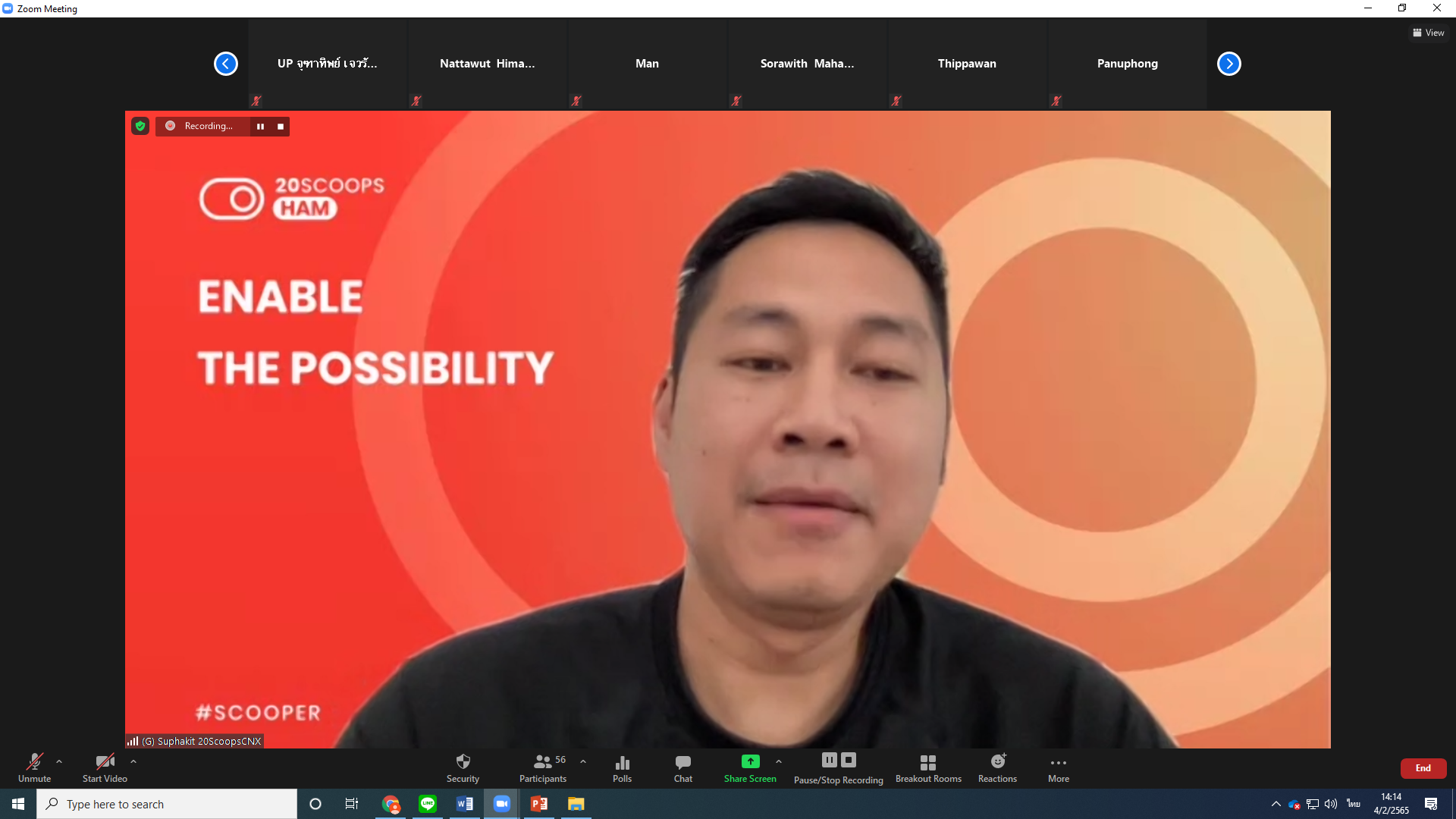The width and height of the screenshot is (1456, 819).
Task: Select the Sorawith Maha... participant thumbnail
Action: point(808,64)
